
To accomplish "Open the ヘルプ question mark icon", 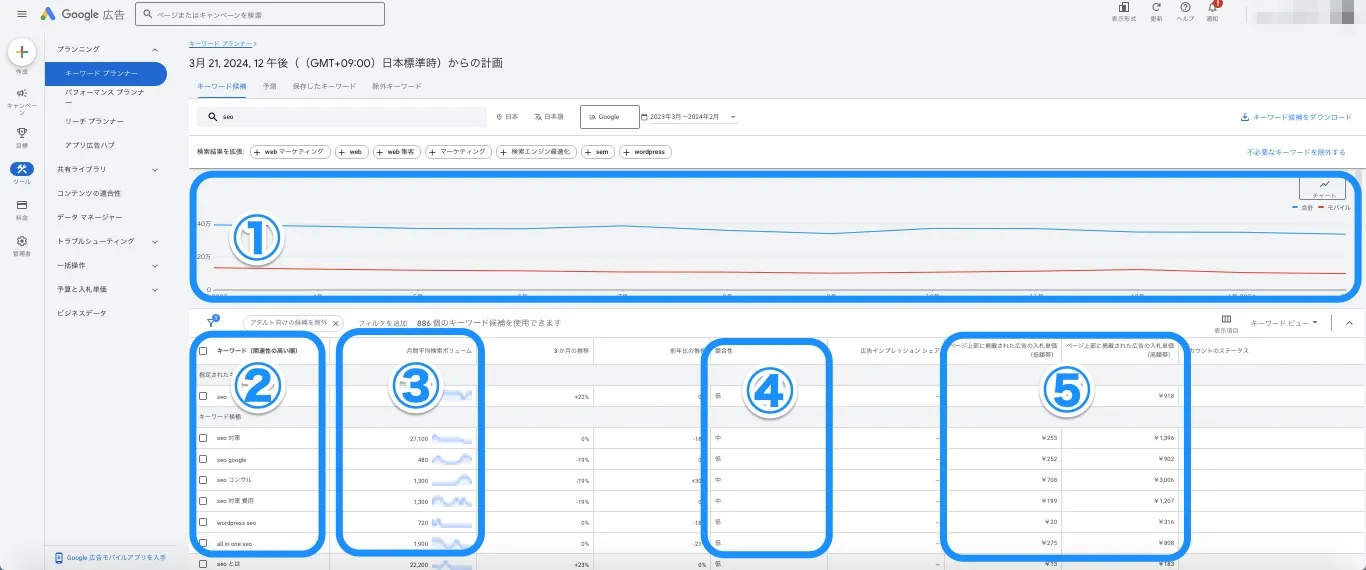I will point(1185,8).
